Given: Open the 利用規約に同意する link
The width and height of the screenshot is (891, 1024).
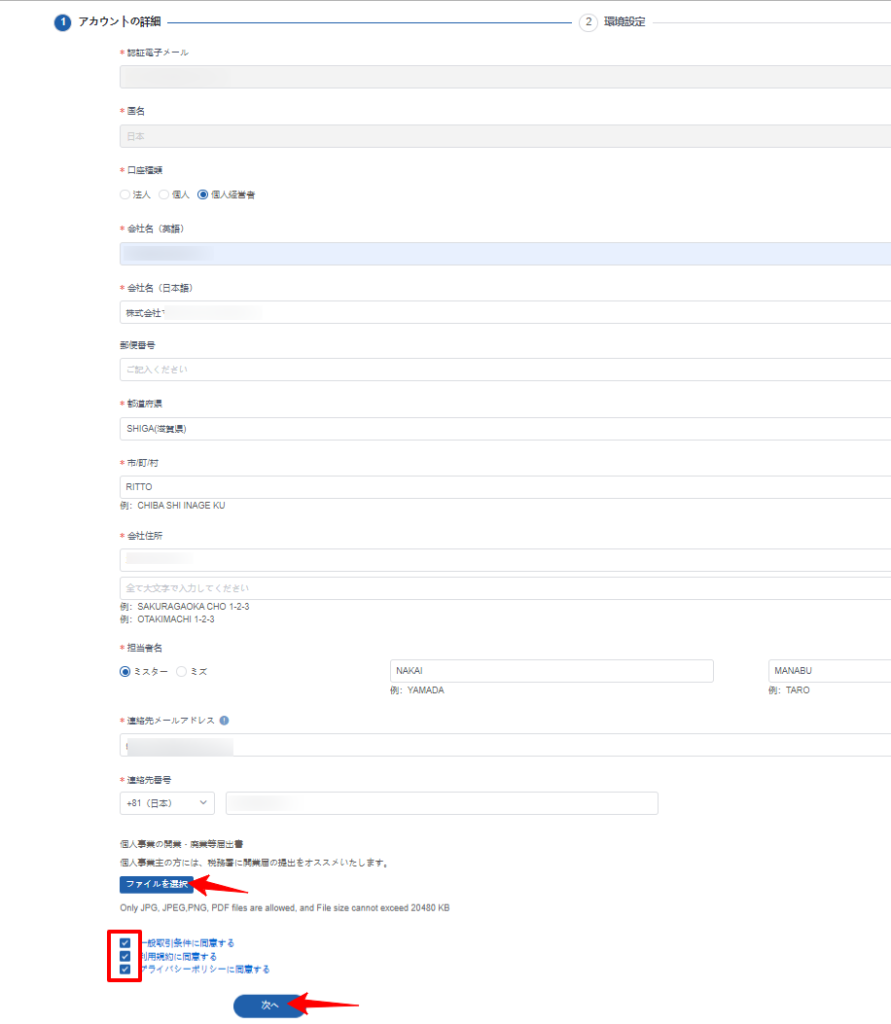Looking at the screenshot, I should (179, 956).
